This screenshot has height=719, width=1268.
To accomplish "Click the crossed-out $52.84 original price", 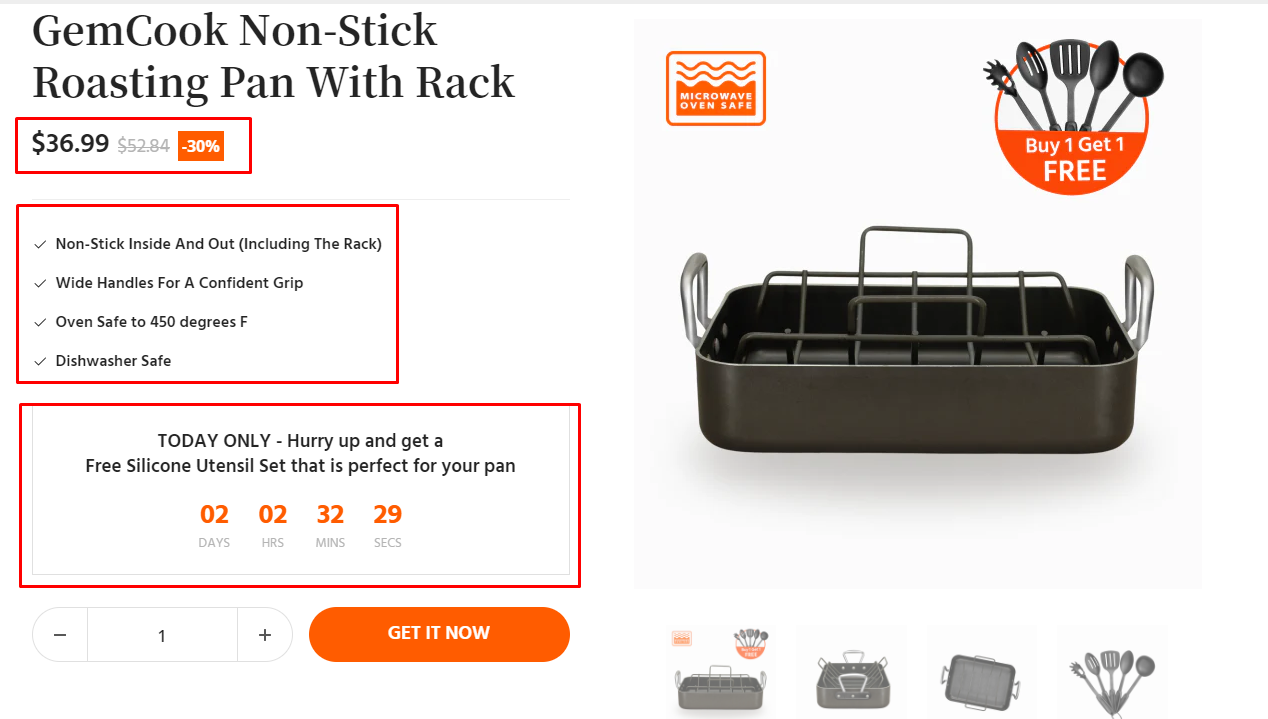I will (x=143, y=146).
